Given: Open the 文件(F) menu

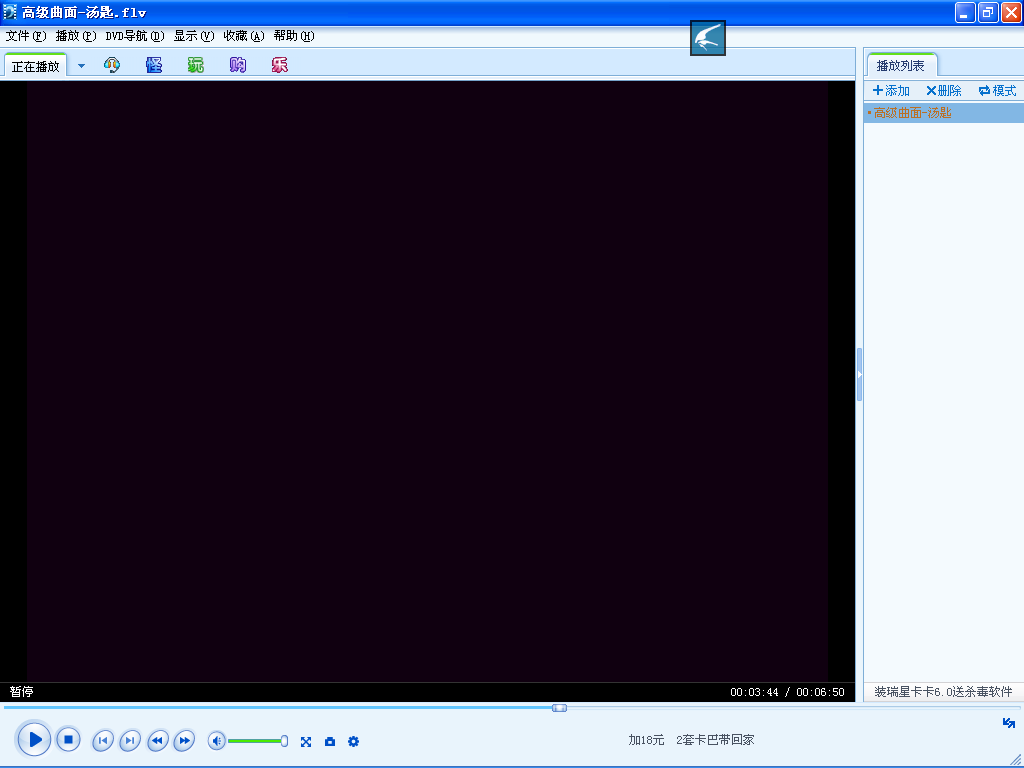Looking at the screenshot, I should [26, 36].
